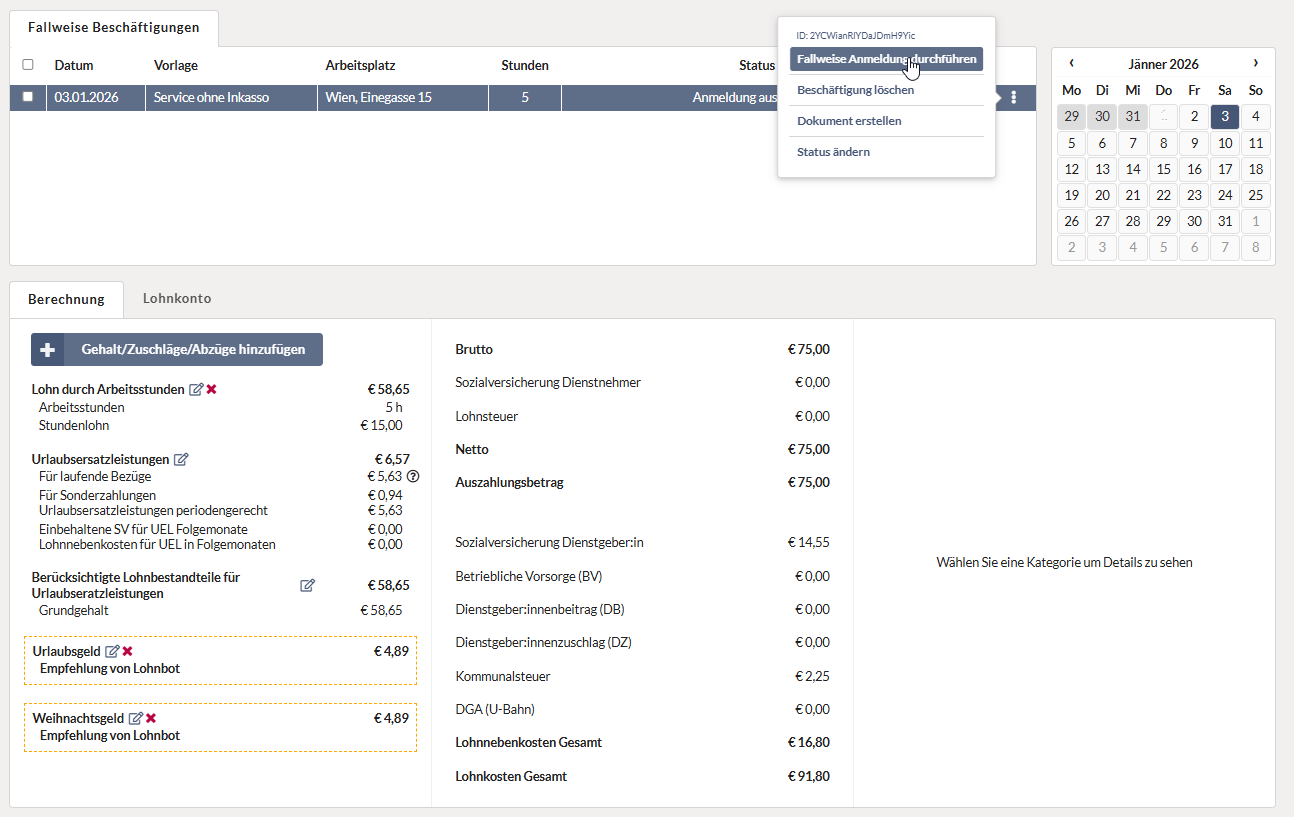Edit Lohn durch Arbeitsstunden entry
Screen dimensions: 1294x817
click(x=196, y=389)
